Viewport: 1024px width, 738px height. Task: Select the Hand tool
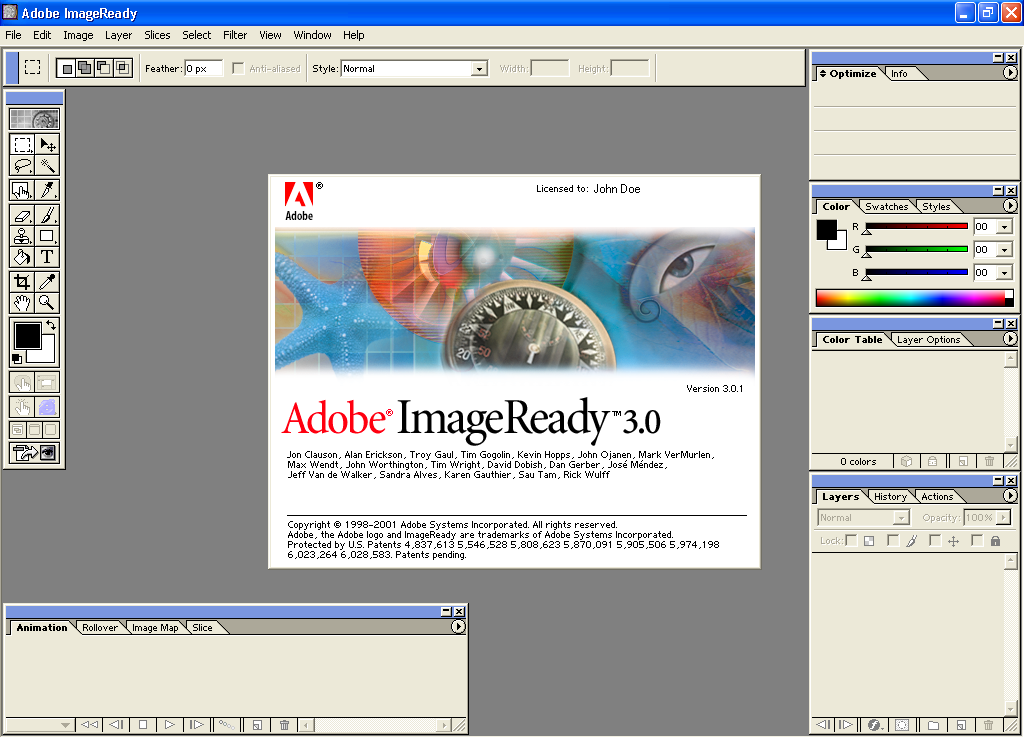pos(22,302)
